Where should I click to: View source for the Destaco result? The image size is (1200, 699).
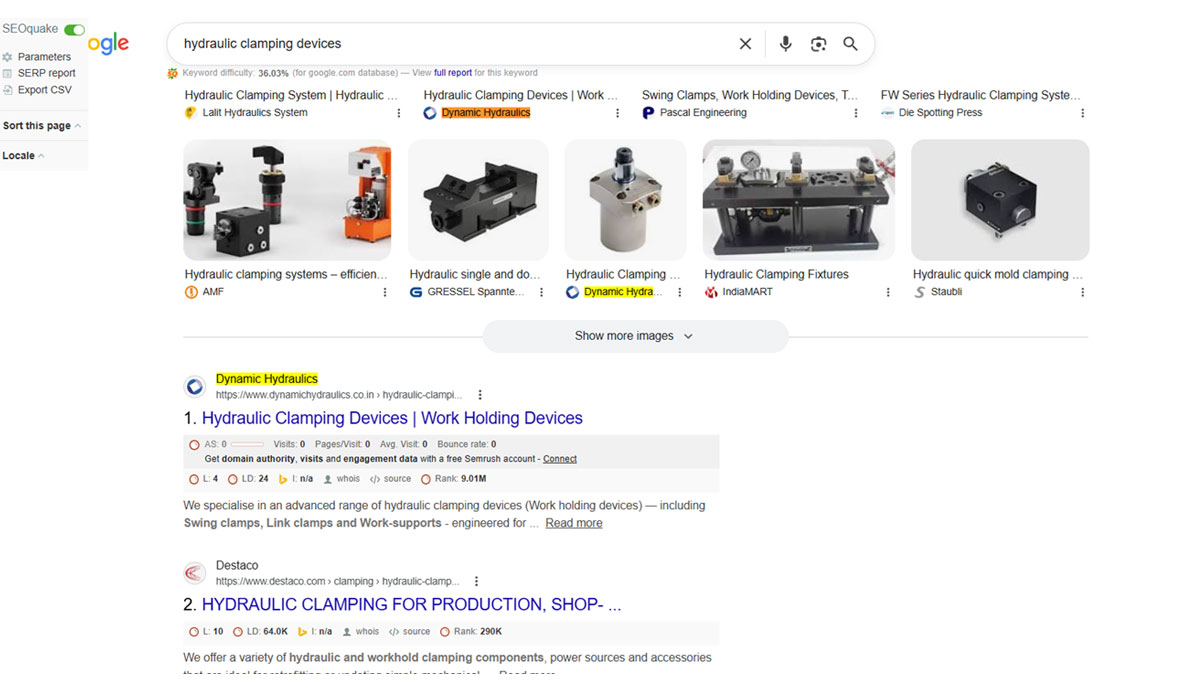click(409, 632)
